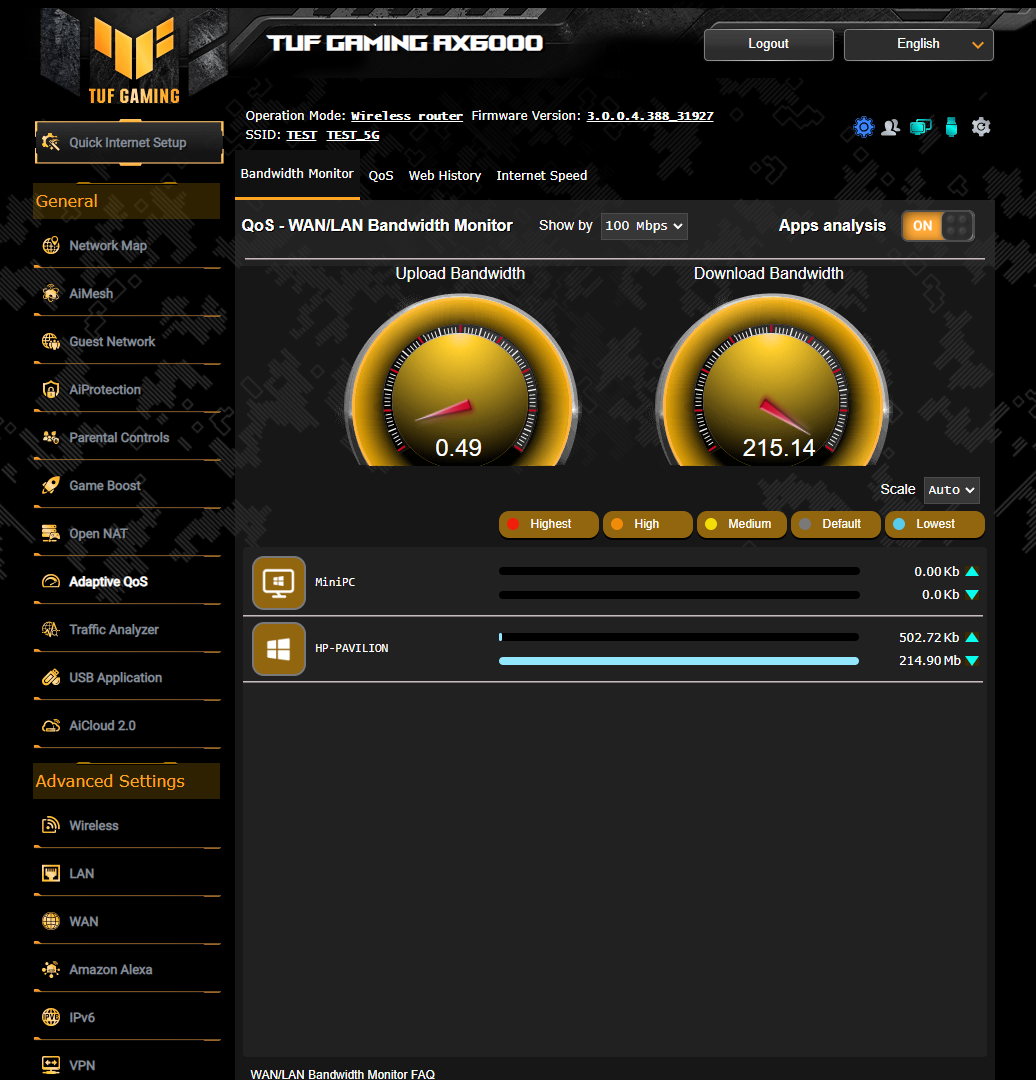The image size is (1036, 1080).
Task: Click the 214.90 Mb download value
Action: (x=929, y=661)
